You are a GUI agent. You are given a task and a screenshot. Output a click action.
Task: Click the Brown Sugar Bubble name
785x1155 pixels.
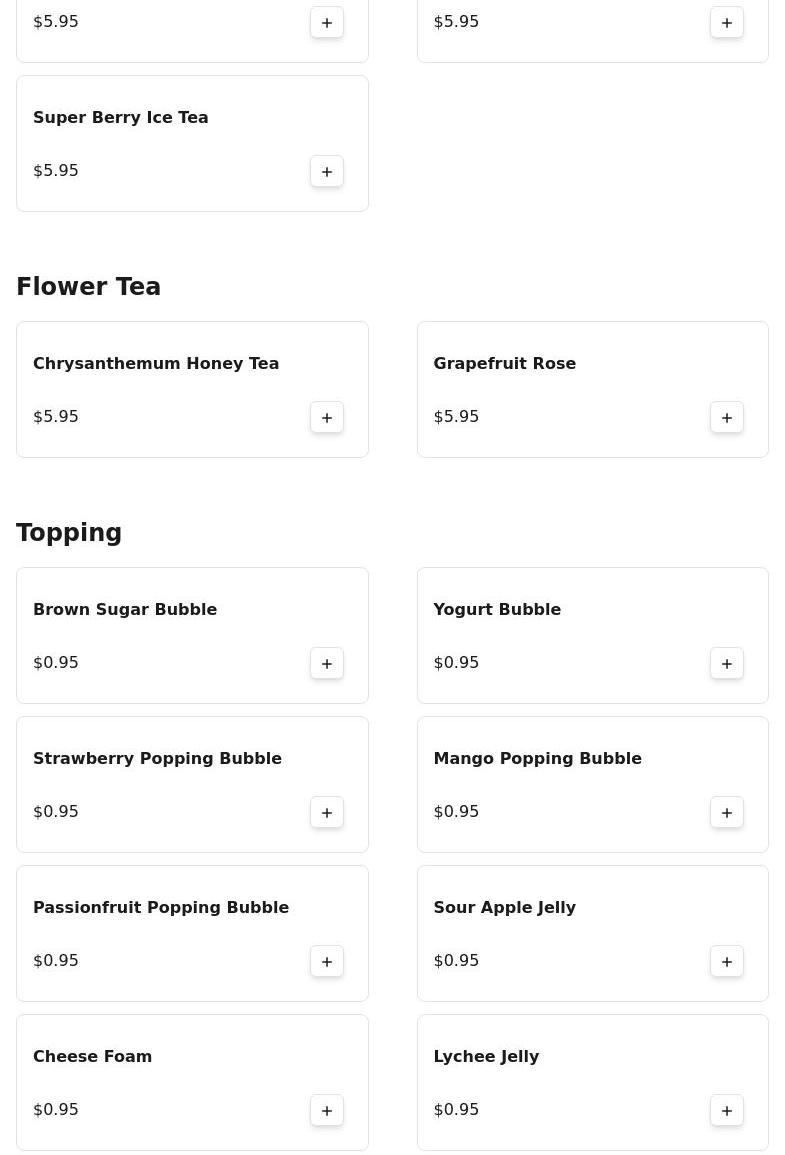(125, 610)
